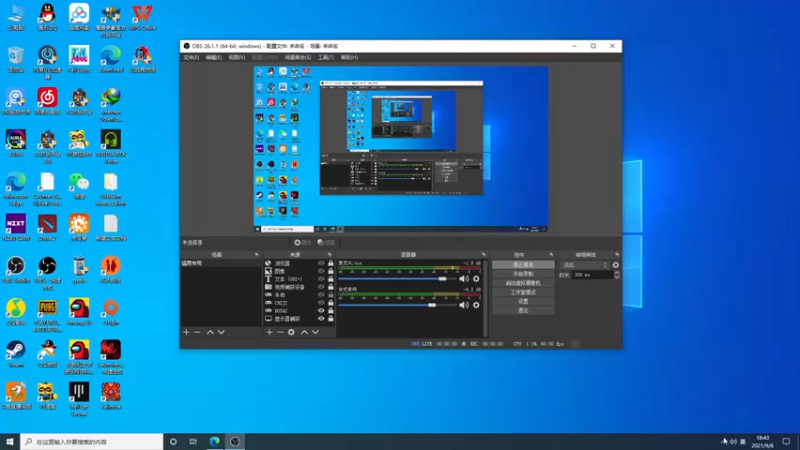Toggle the lock on the 浏览器 source
Image resolution: width=800 pixels, height=450 pixels.
pyautogui.click(x=331, y=263)
